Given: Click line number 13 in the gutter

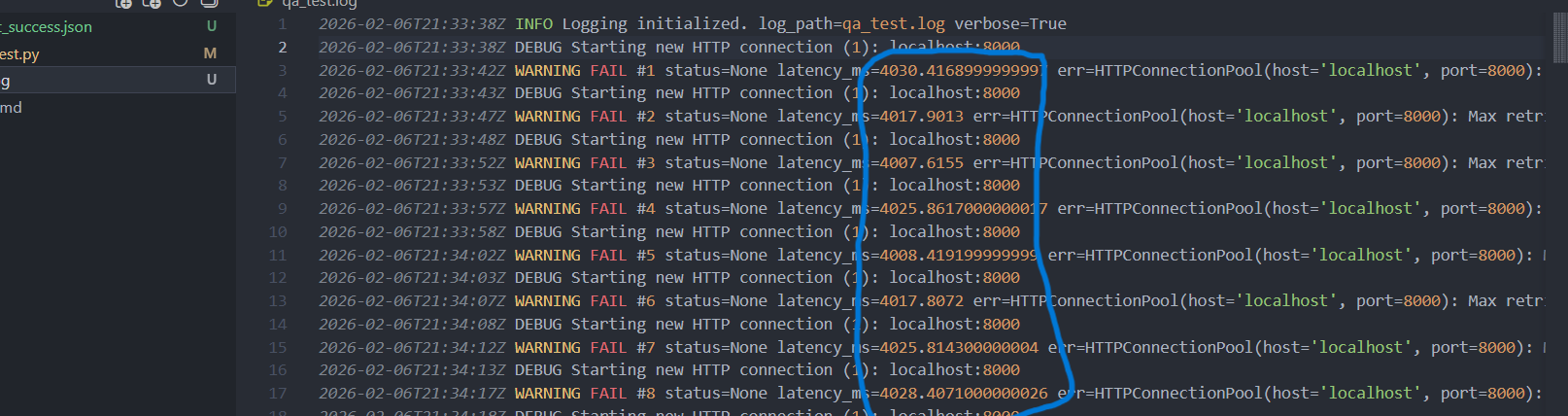Looking at the screenshot, I should 278,300.
